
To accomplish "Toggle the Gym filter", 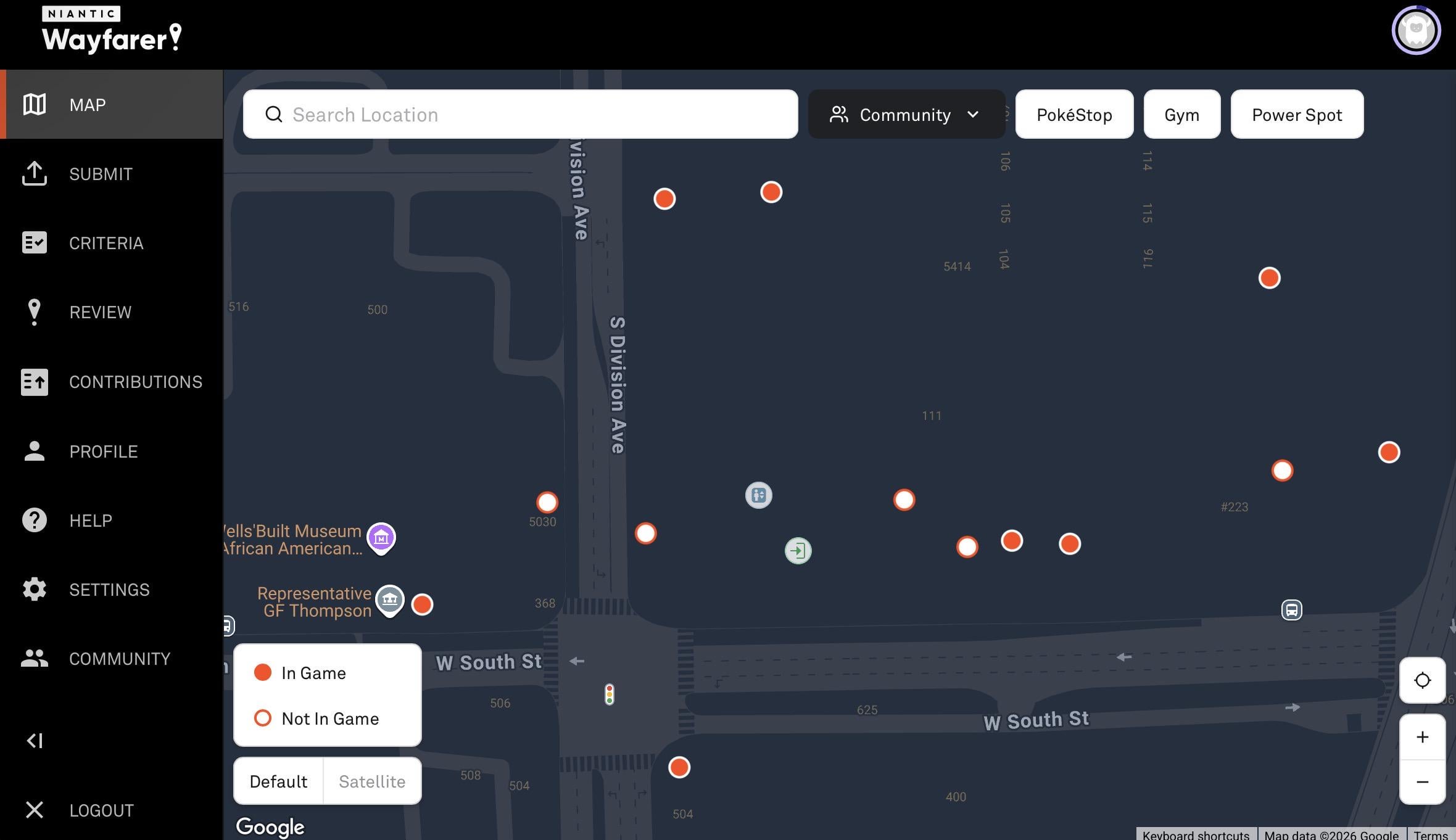I will point(1181,115).
